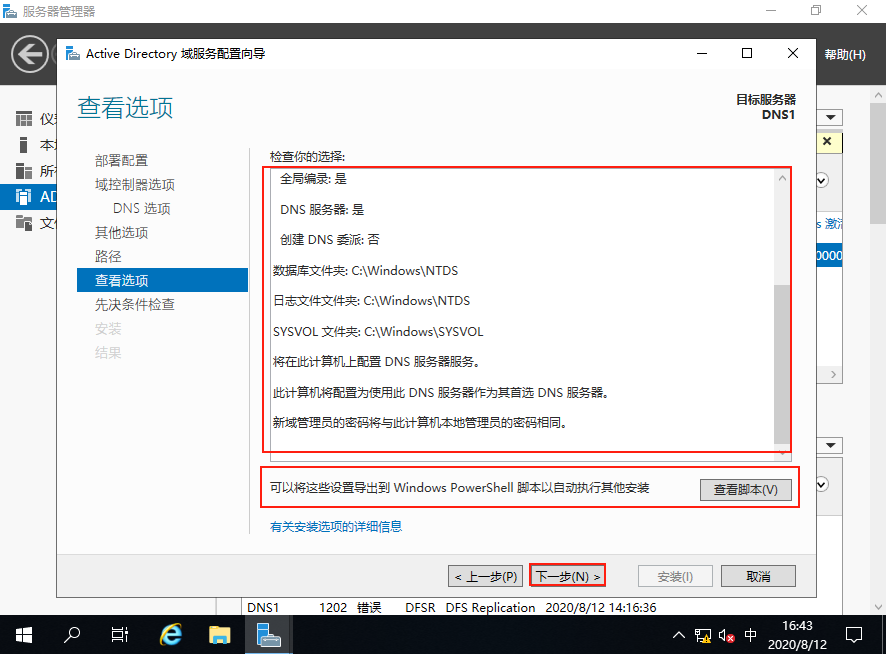The height and width of the screenshot is (654, 886).
Task: Dismiss the yellow notification with X
Action: point(827,141)
